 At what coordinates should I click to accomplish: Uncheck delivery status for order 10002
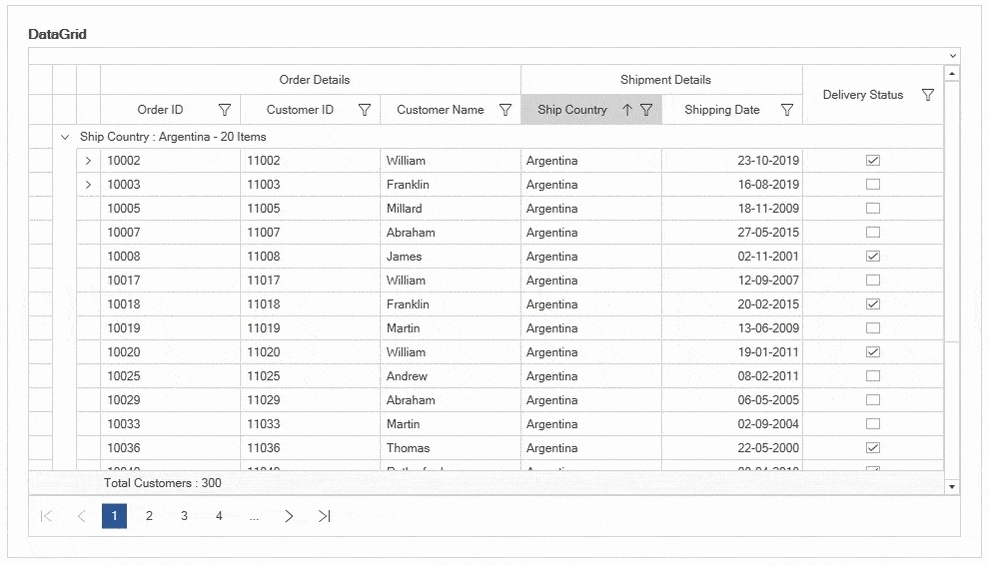tap(873, 160)
